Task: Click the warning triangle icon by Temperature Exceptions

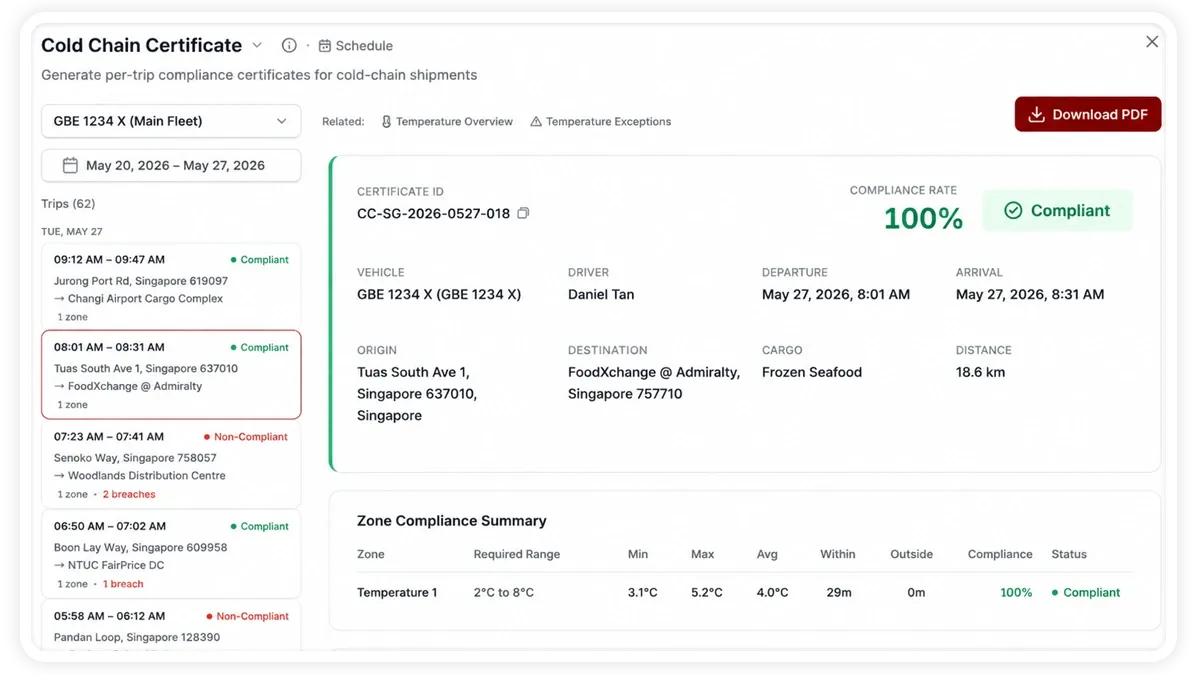Action: click(x=536, y=121)
